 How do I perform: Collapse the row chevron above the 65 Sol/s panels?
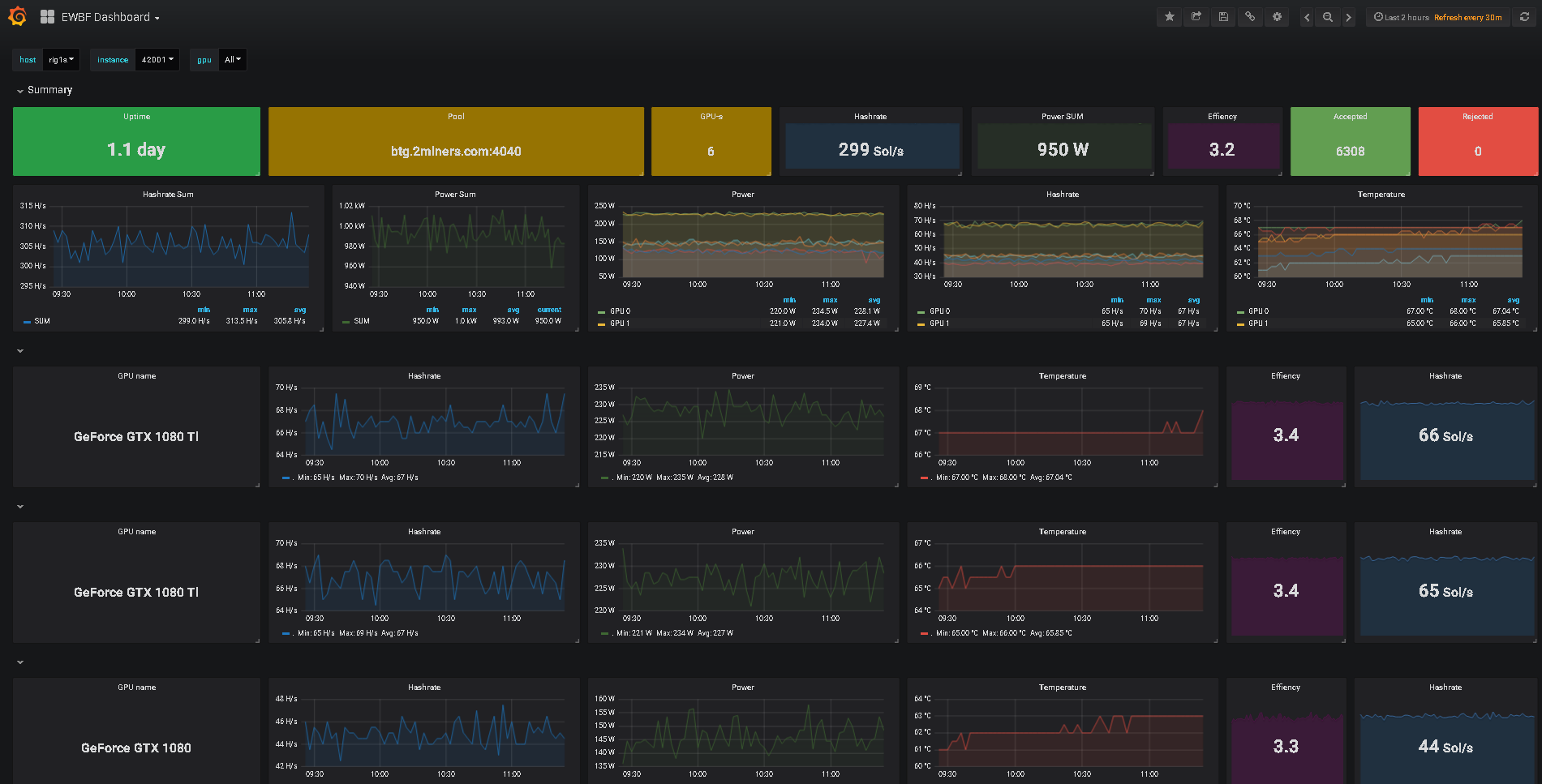coord(20,507)
